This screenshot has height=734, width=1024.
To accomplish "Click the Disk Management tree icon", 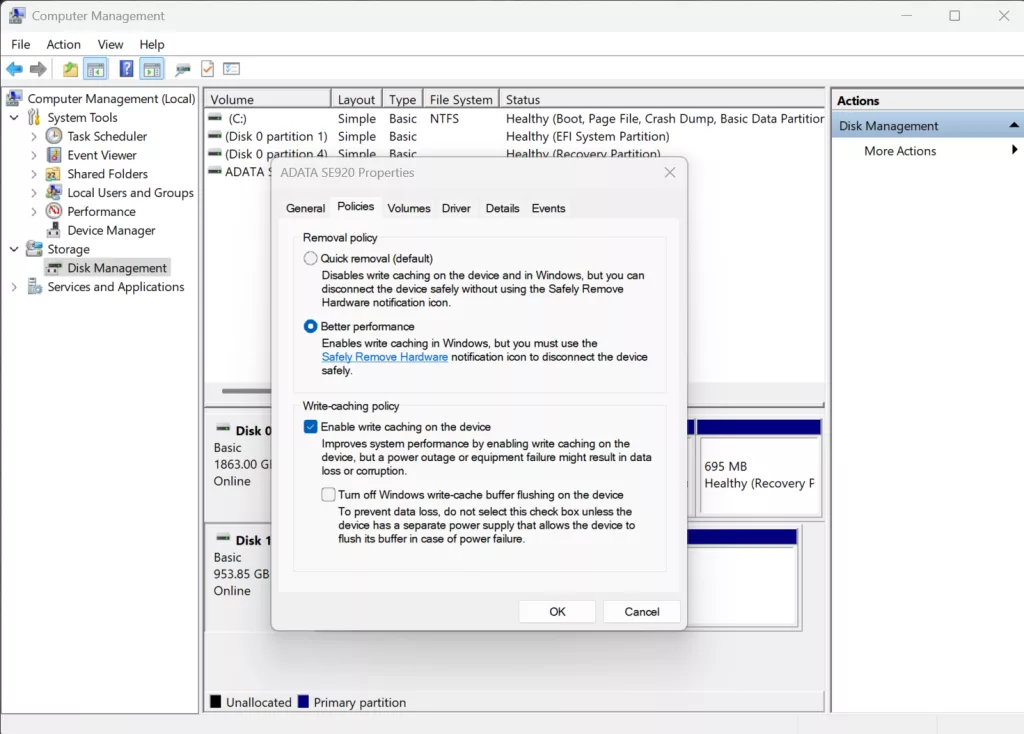I will (x=55, y=268).
